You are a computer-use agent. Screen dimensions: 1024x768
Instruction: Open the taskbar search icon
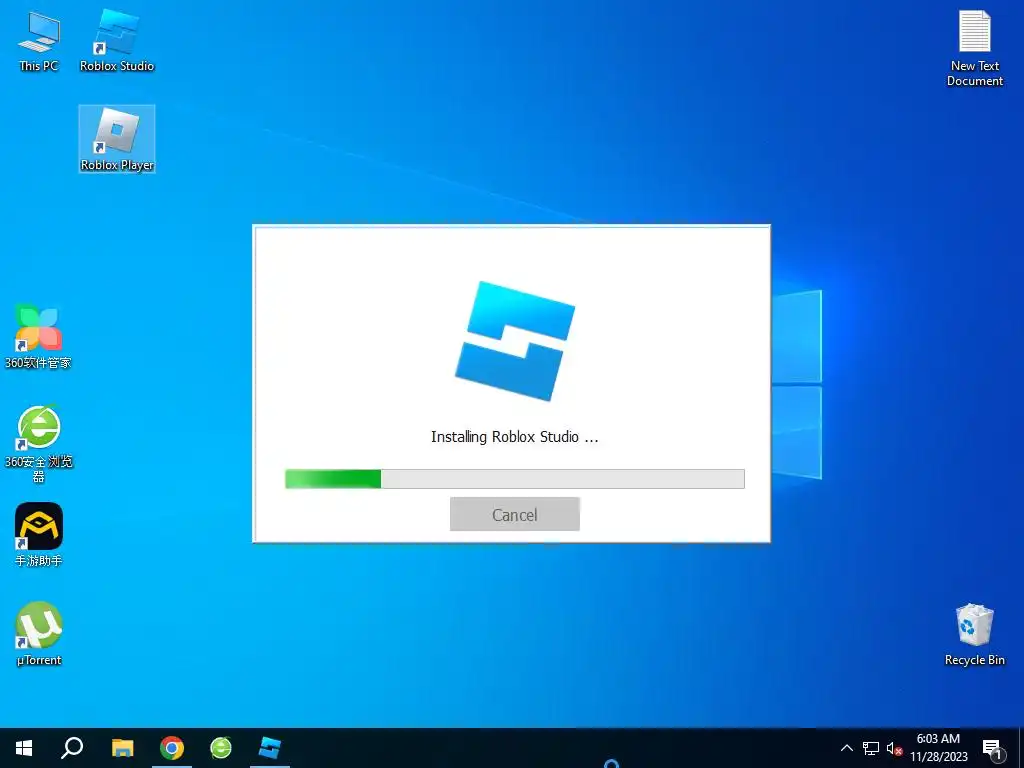72,748
